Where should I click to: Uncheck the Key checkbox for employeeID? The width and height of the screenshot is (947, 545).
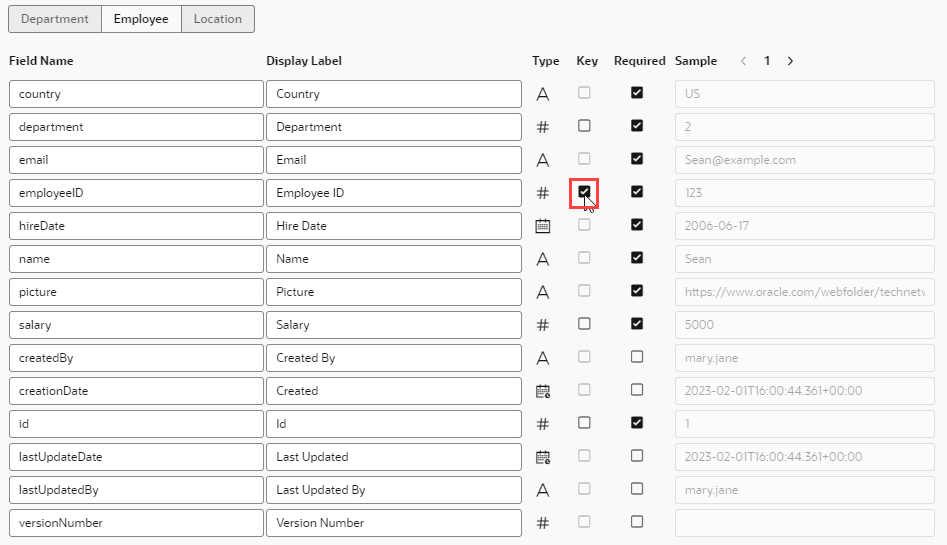point(585,192)
